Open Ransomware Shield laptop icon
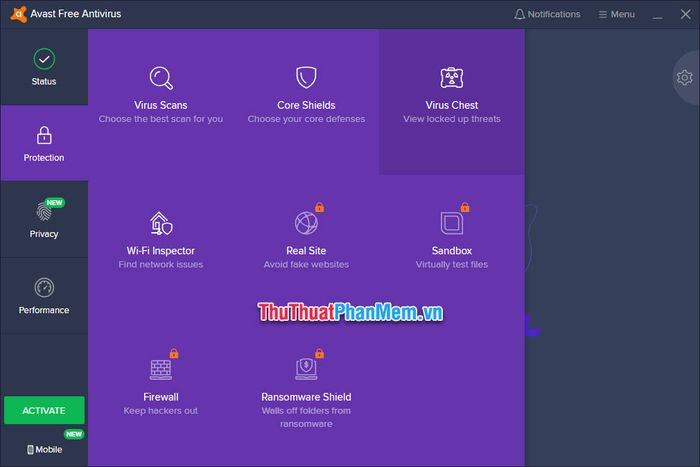700x467 pixels. pos(306,369)
